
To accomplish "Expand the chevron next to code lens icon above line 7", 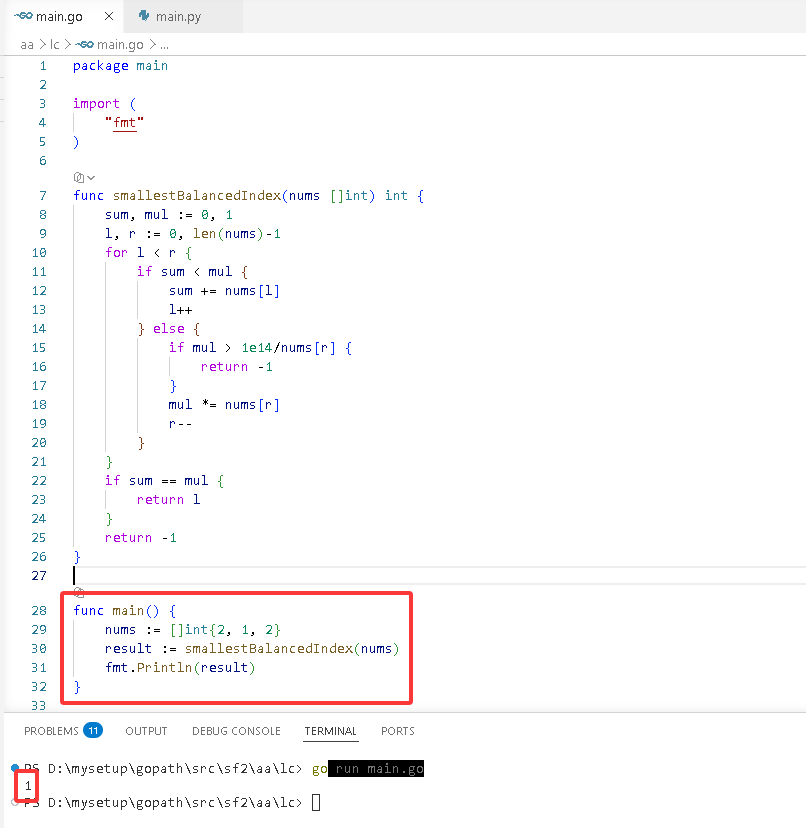I will pos(91,178).
